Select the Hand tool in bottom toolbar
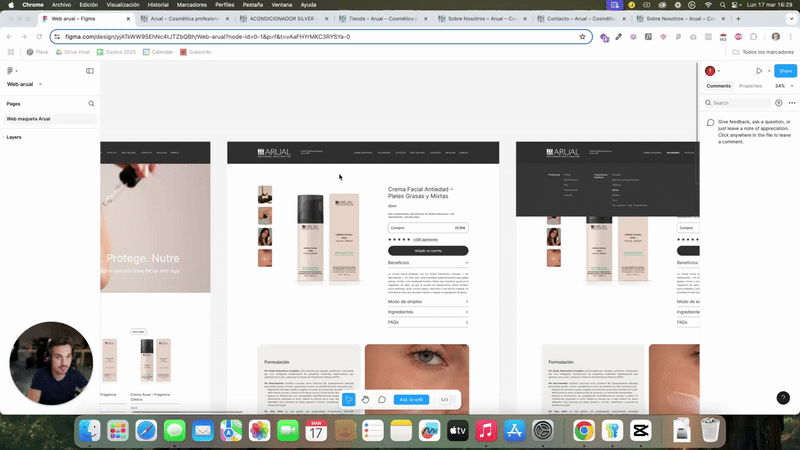The width and height of the screenshot is (800, 450). click(365, 399)
